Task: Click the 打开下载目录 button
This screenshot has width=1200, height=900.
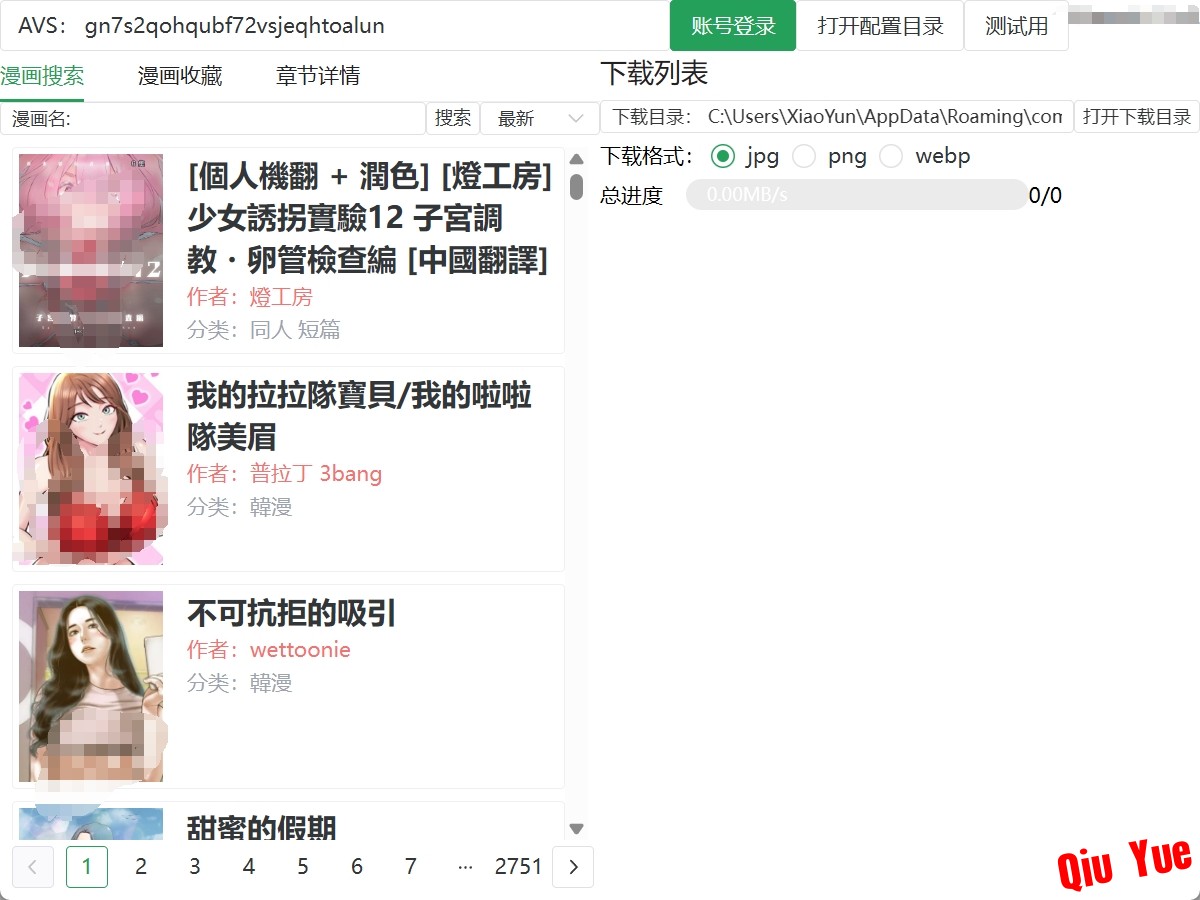Action: [1137, 117]
